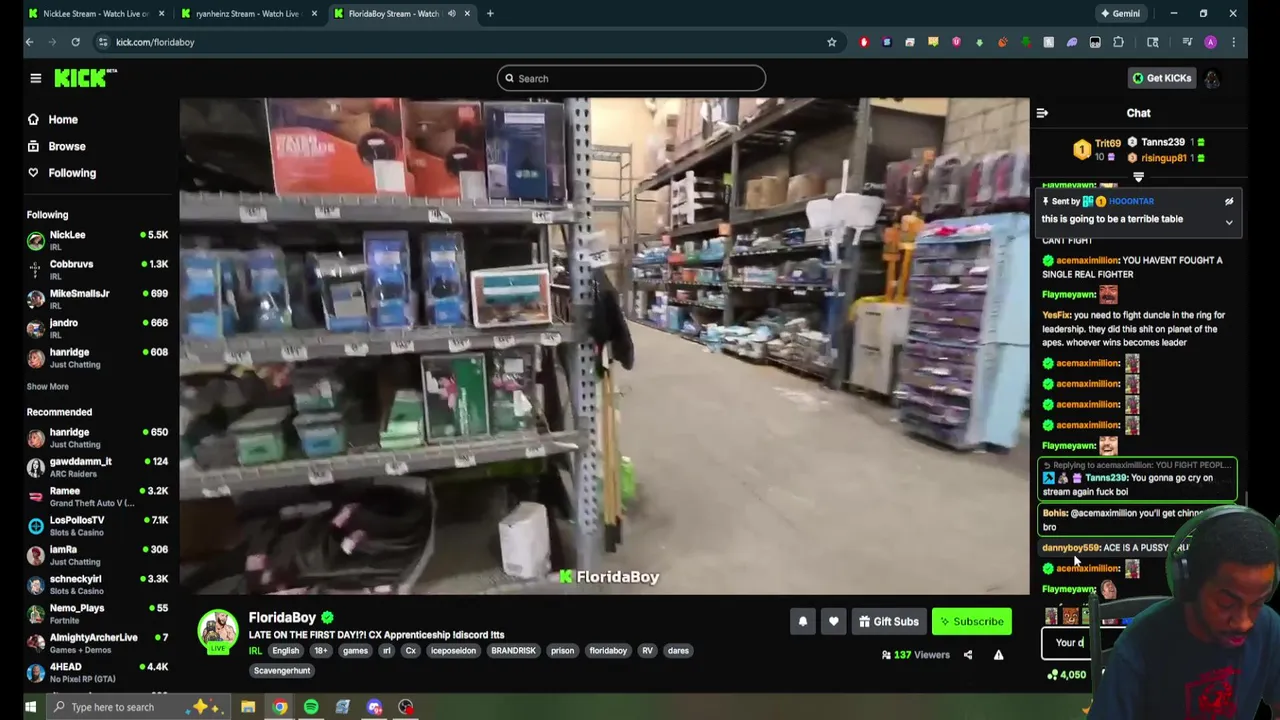Go to Home in sidebar
Image resolution: width=1280 pixels, height=720 pixels.
tap(62, 119)
